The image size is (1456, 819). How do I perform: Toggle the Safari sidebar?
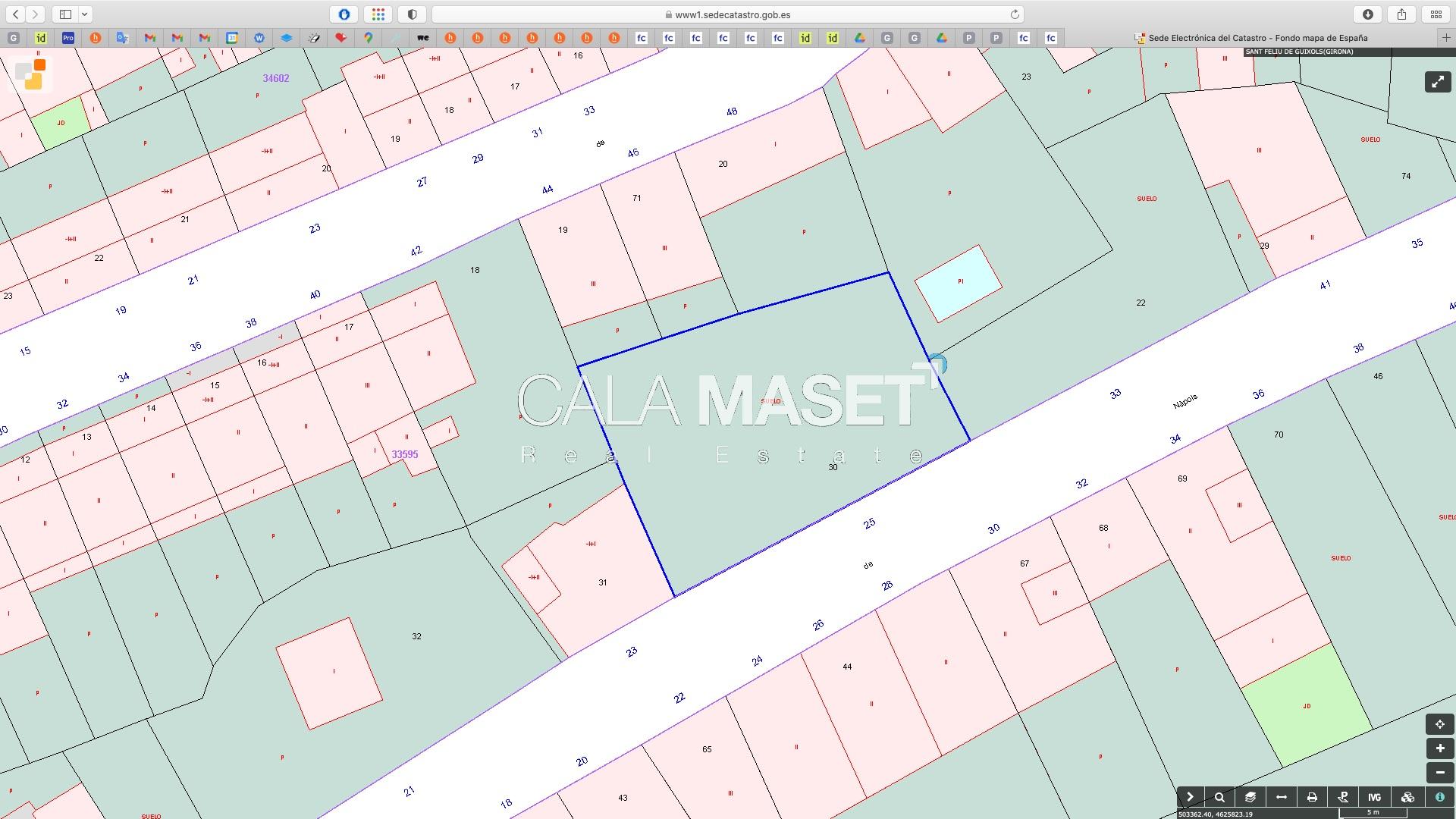pos(66,14)
